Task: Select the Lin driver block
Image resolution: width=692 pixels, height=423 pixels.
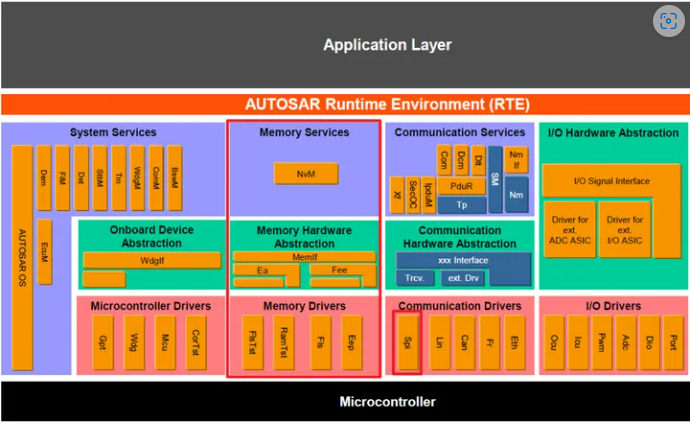Action: pos(440,343)
